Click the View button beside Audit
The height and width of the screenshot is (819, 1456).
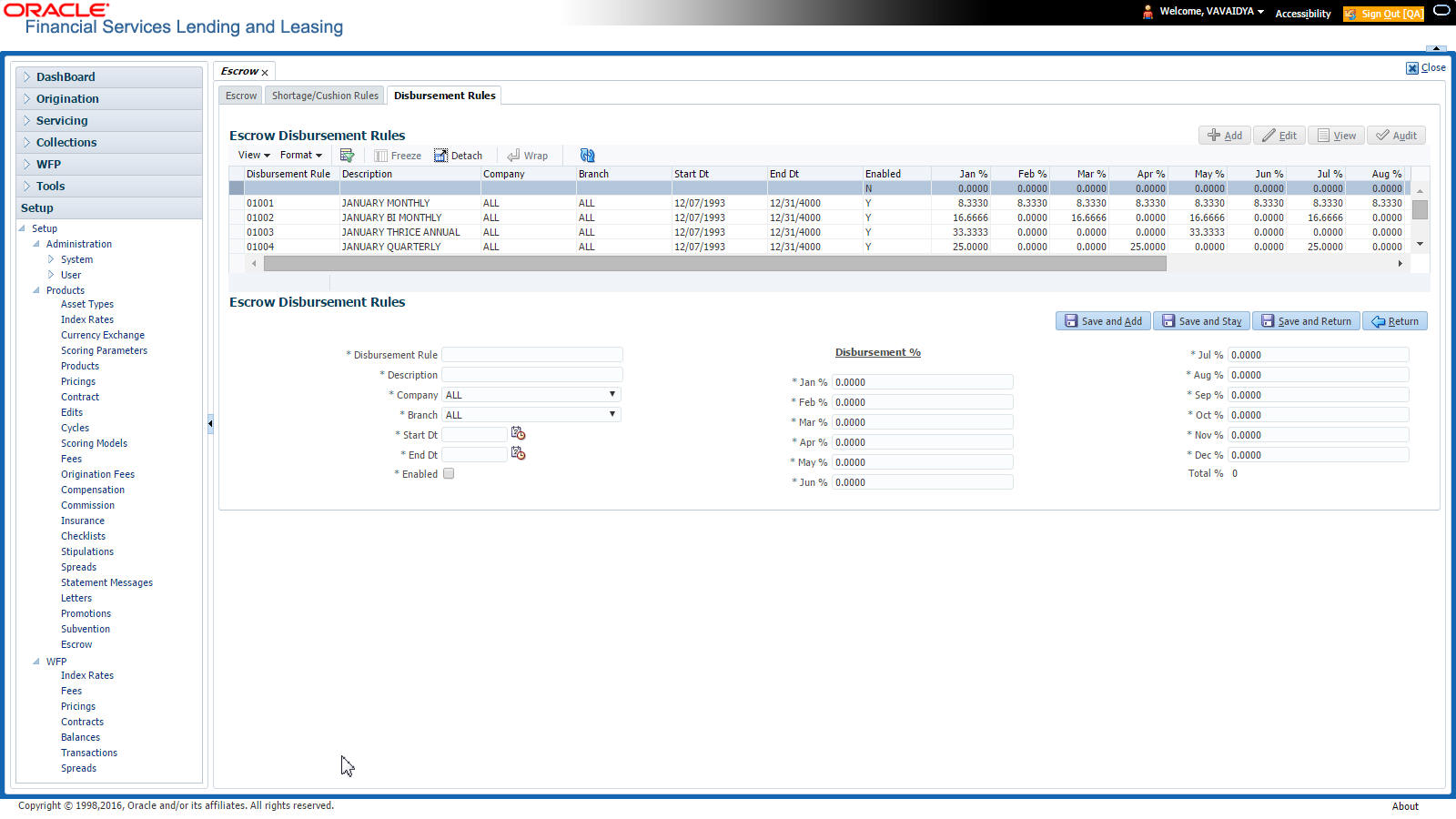pyautogui.click(x=1337, y=136)
